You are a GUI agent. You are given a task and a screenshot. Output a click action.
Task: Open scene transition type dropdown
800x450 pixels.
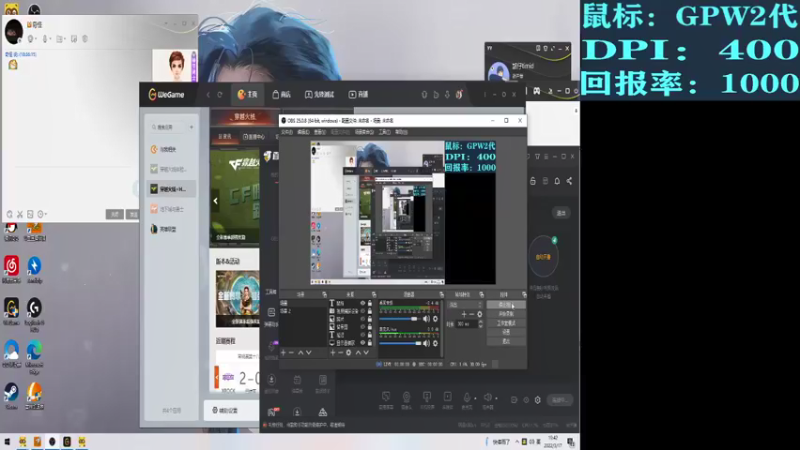coord(464,305)
